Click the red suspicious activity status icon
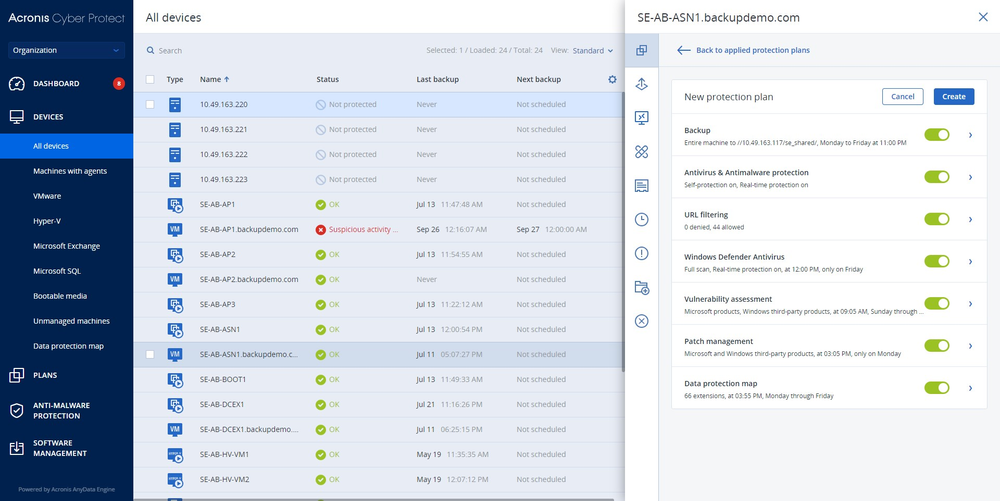The width and height of the screenshot is (1000, 501). pyautogui.click(x=321, y=229)
